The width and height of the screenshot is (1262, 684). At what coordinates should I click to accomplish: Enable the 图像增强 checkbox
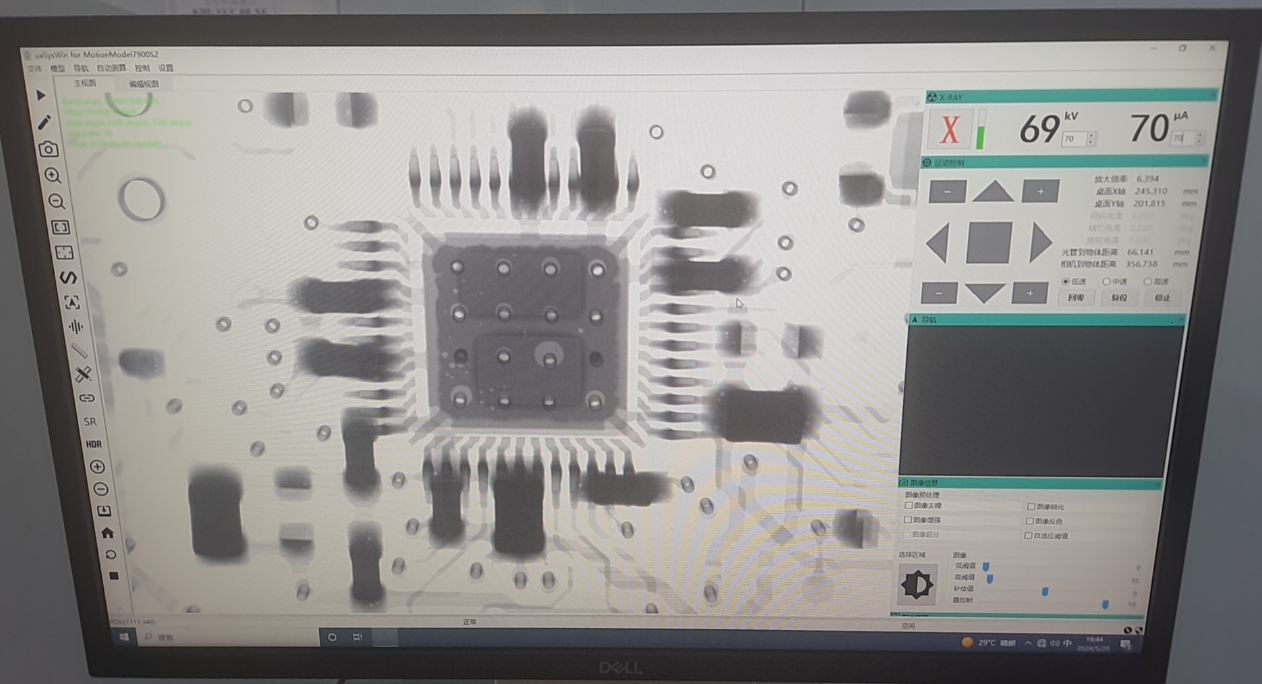coord(908,520)
